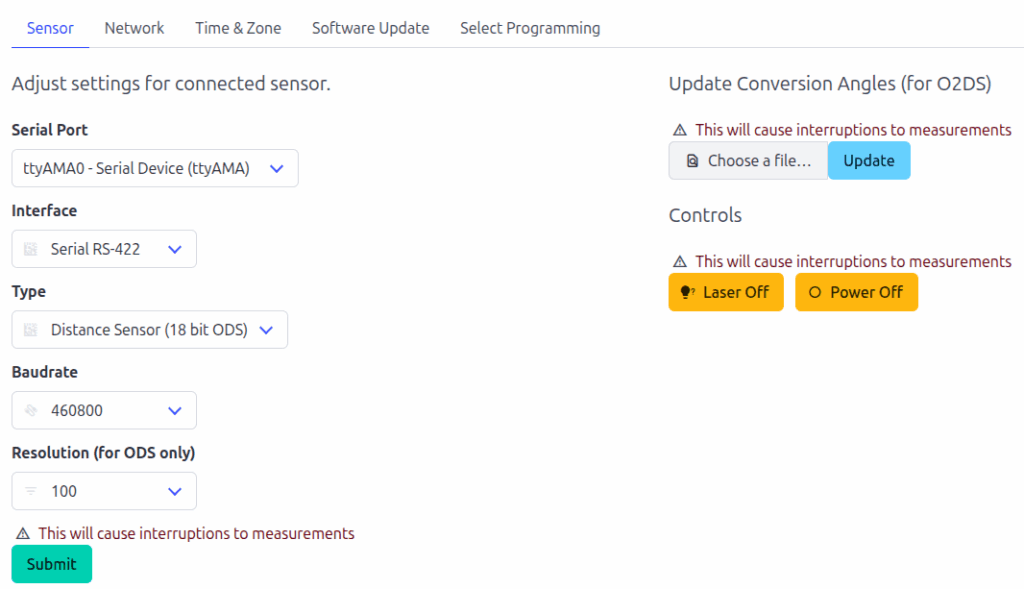Expand the Type Distance Sensor dropdown

pos(150,330)
